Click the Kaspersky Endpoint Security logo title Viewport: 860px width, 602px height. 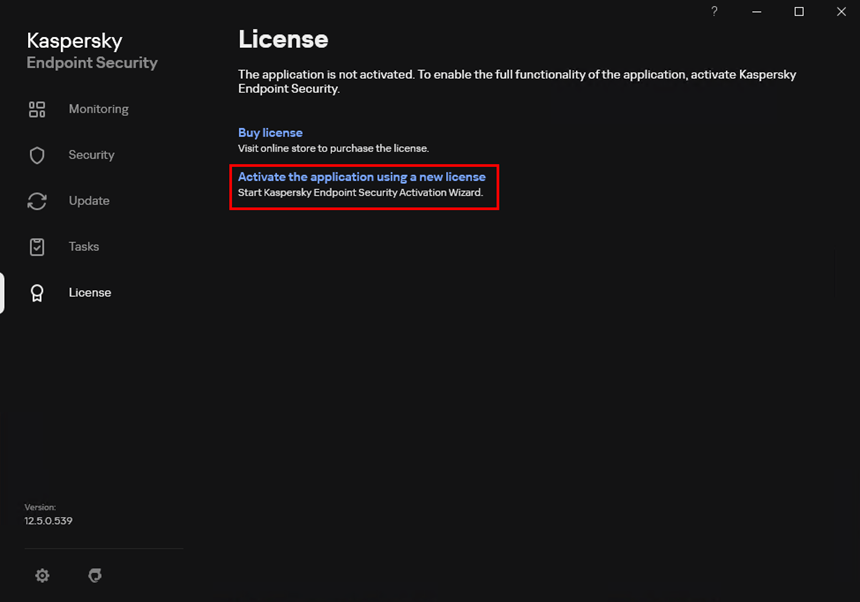tap(92, 50)
